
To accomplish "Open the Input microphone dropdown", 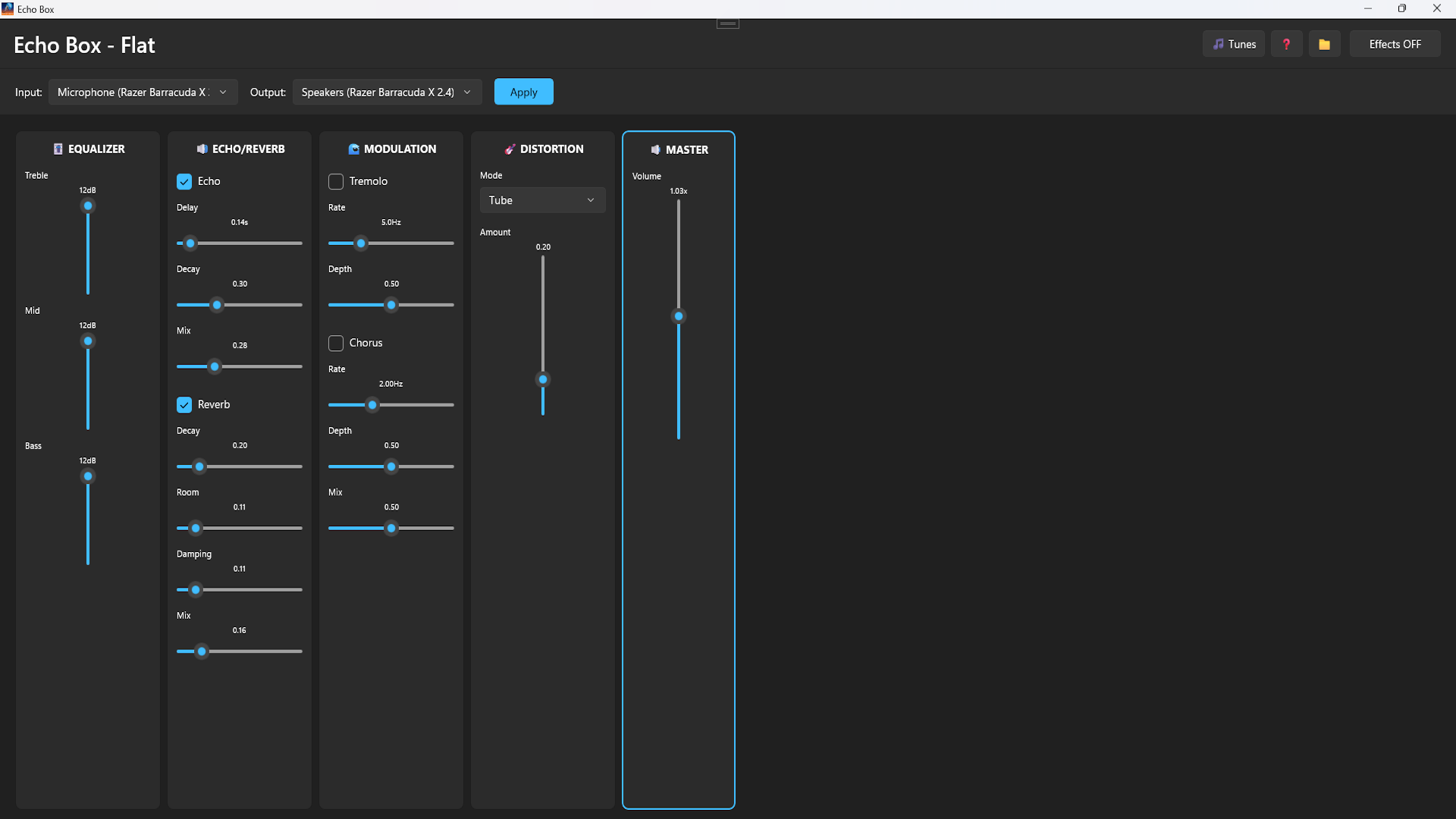I will pyautogui.click(x=143, y=92).
